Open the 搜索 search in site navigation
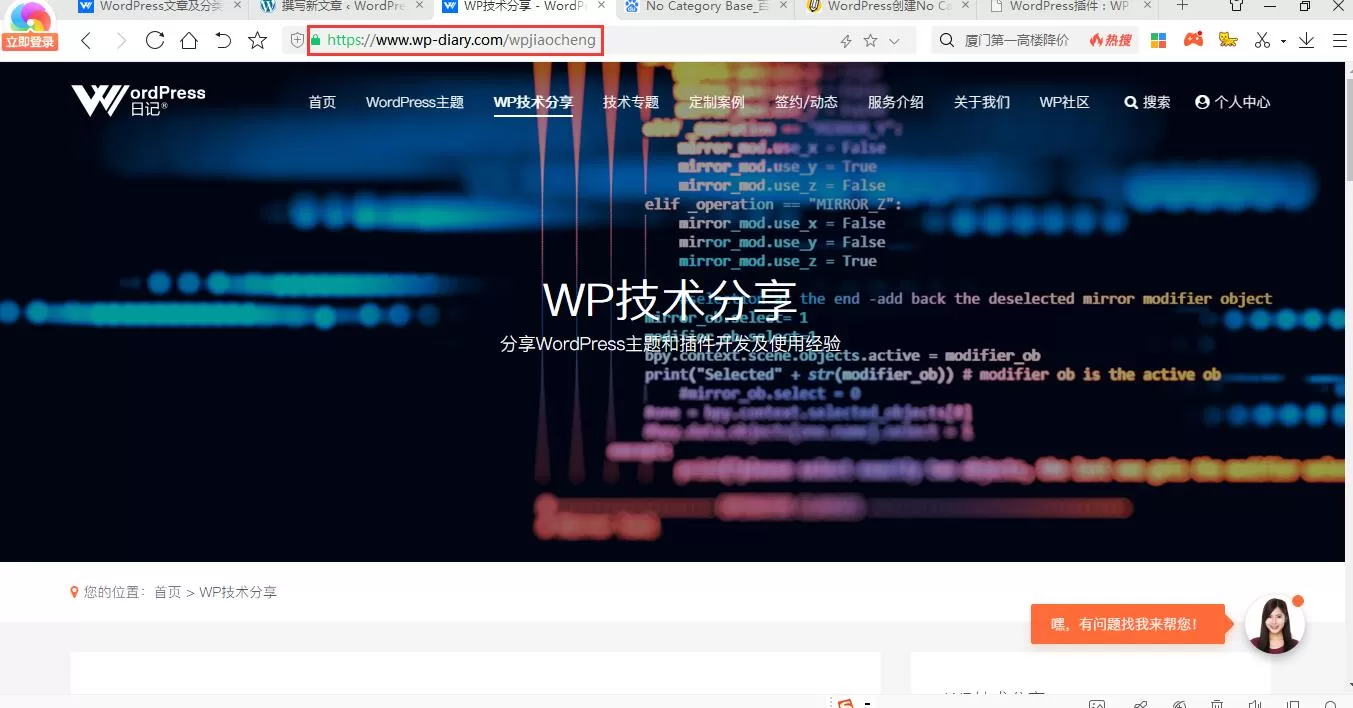Image resolution: width=1353 pixels, height=708 pixels. (x=1147, y=102)
